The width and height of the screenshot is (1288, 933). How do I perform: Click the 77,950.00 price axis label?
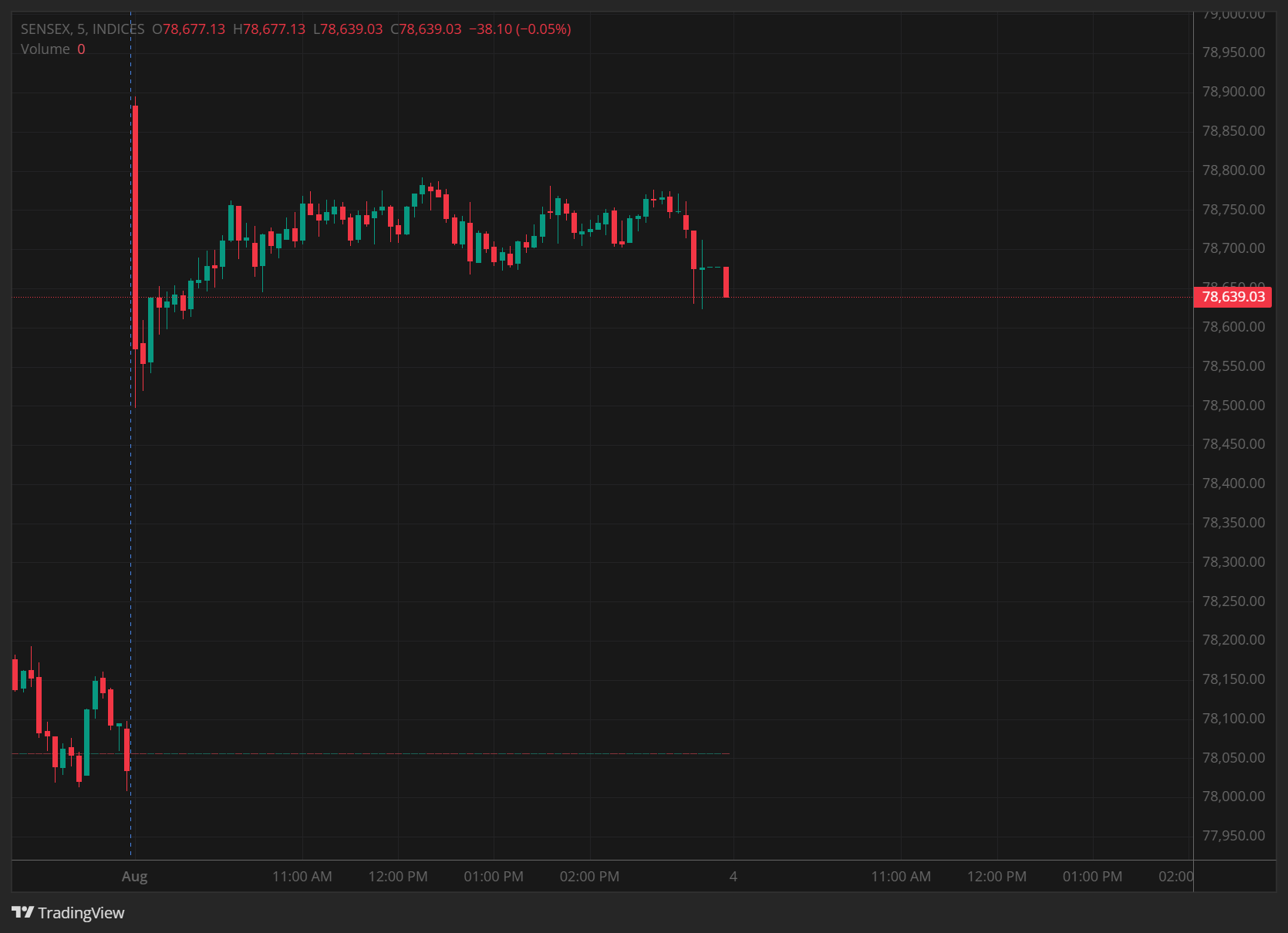pos(1233,836)
